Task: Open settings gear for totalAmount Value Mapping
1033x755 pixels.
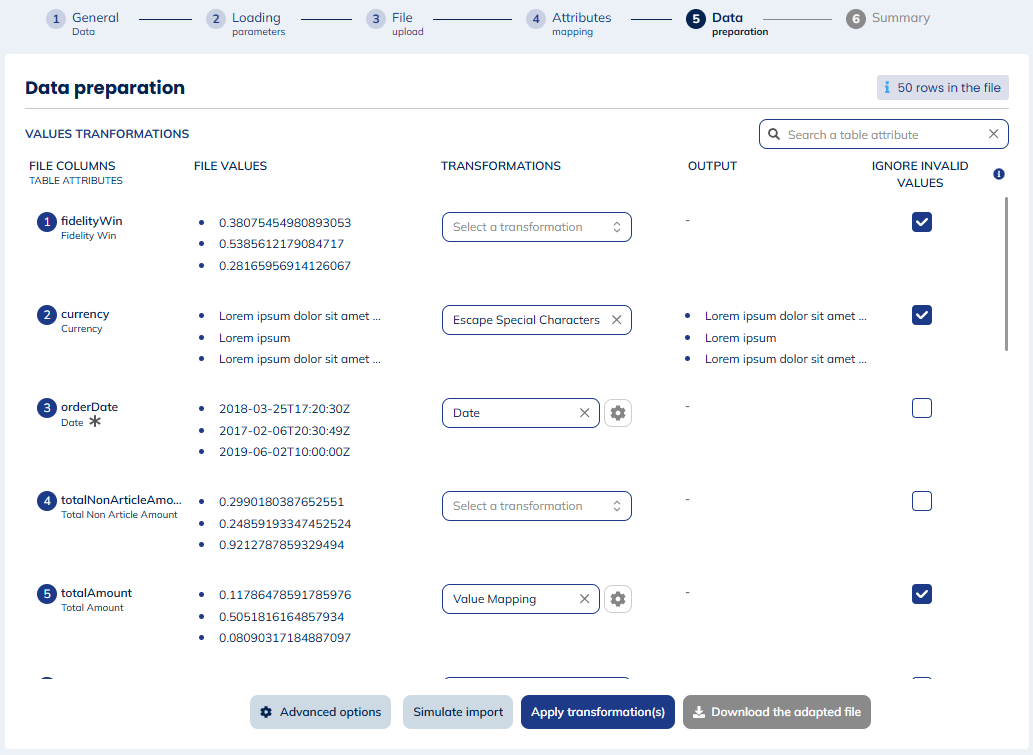Action: click(x=618, y=599)
